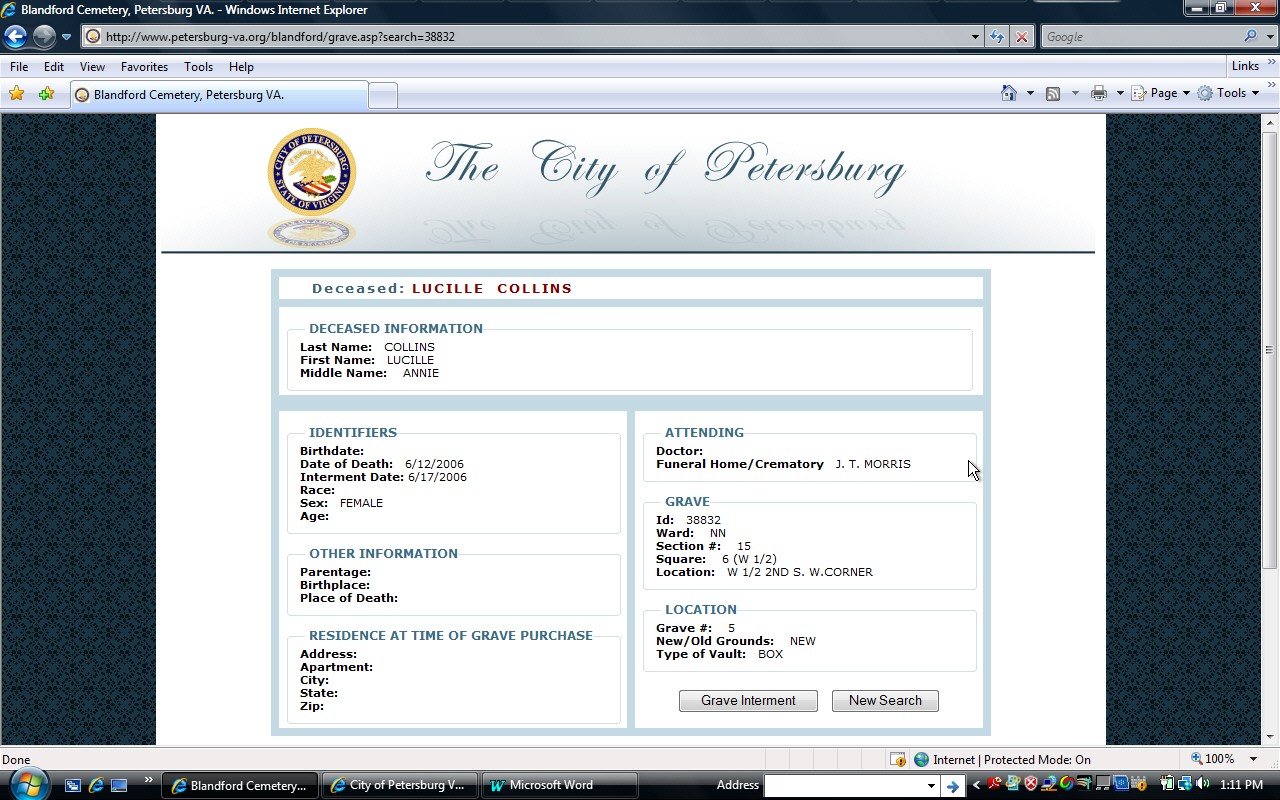Open the search provider options dropdown
This screenshot has width=1280, height=800.
pyautogui.click(x=1269, y=37)
